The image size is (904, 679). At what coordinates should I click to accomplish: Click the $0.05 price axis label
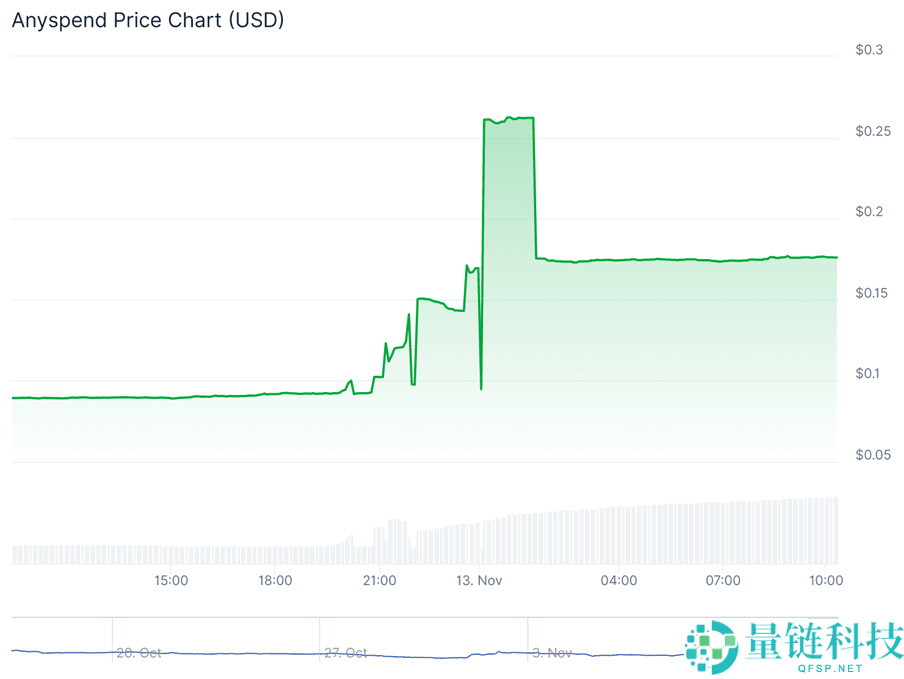click(x=873, y=455)
